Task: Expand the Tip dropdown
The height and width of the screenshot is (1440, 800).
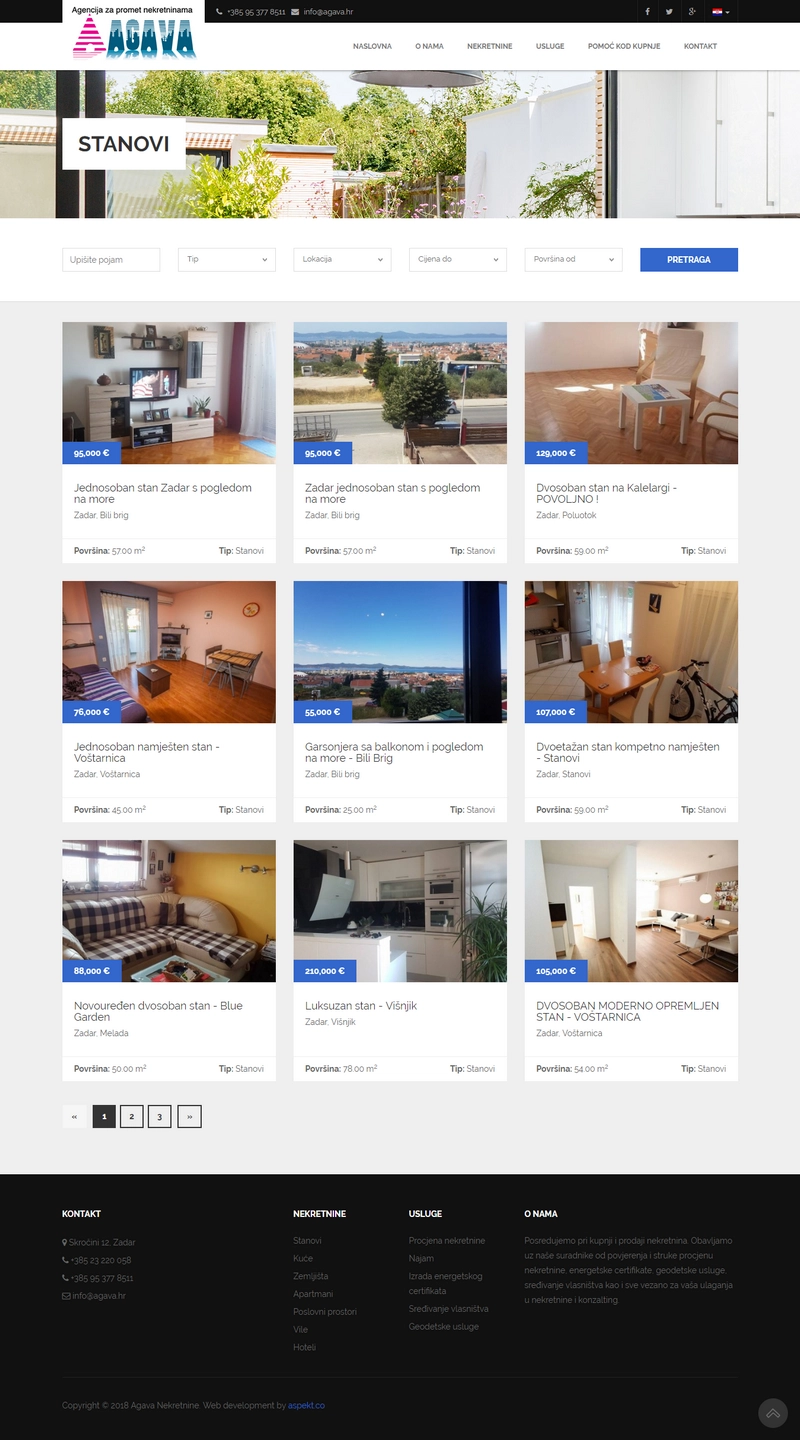Action: click(227, 259)
